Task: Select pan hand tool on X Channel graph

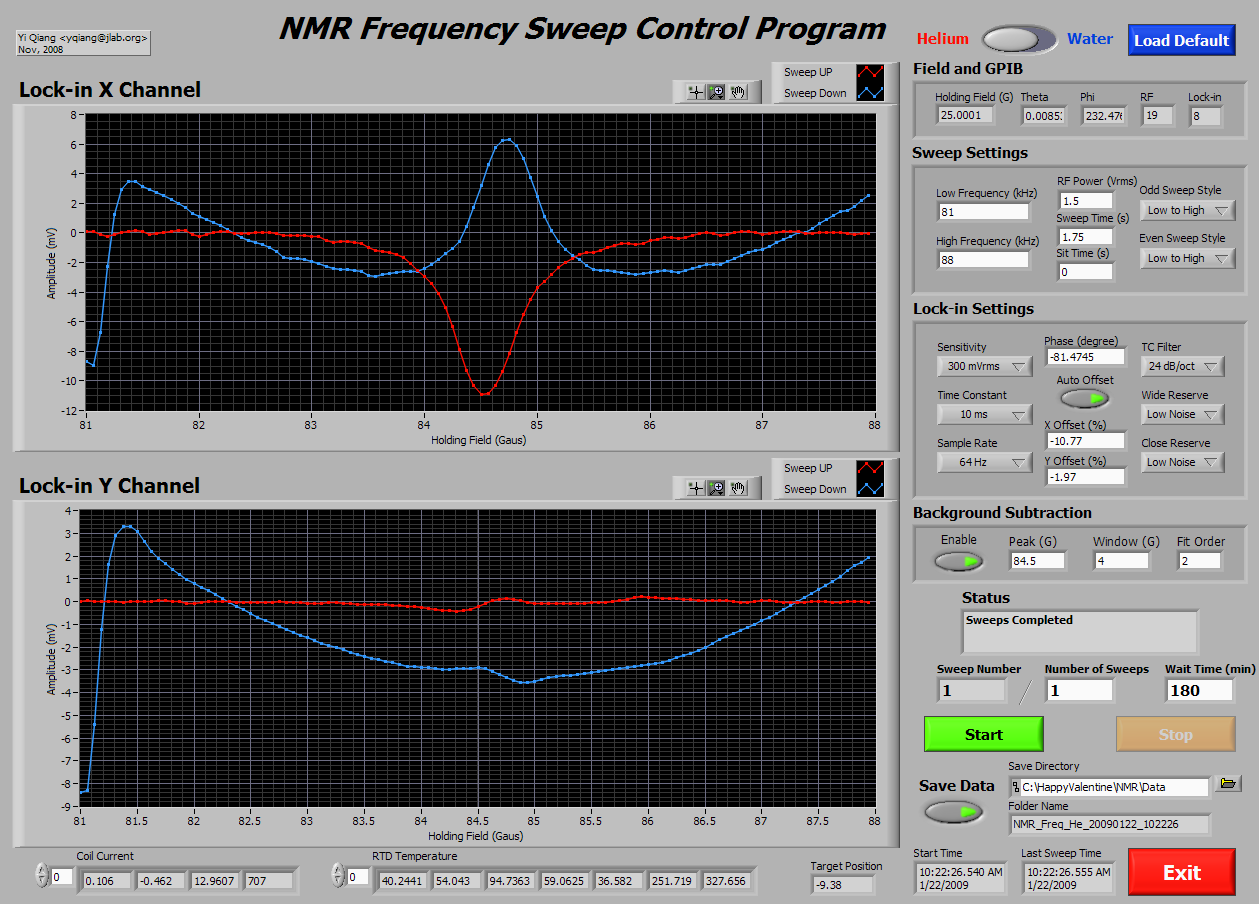Action: point(739,93)
